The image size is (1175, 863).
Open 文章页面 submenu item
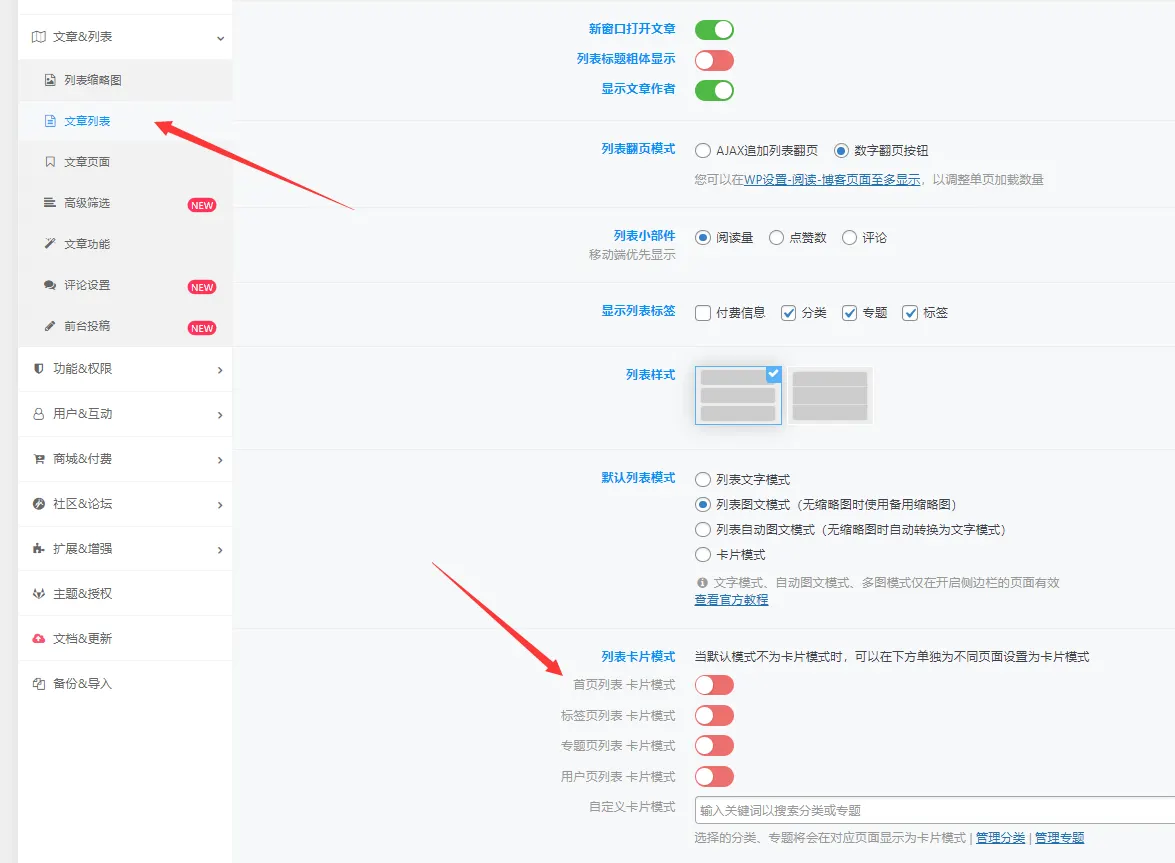click(125, 162)
